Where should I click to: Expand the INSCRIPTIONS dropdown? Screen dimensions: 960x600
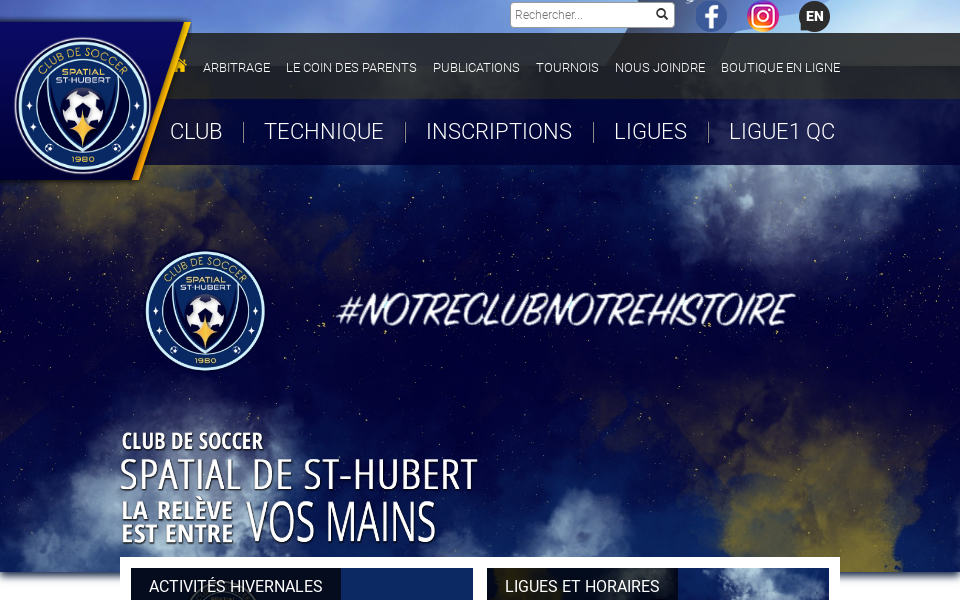499,131
